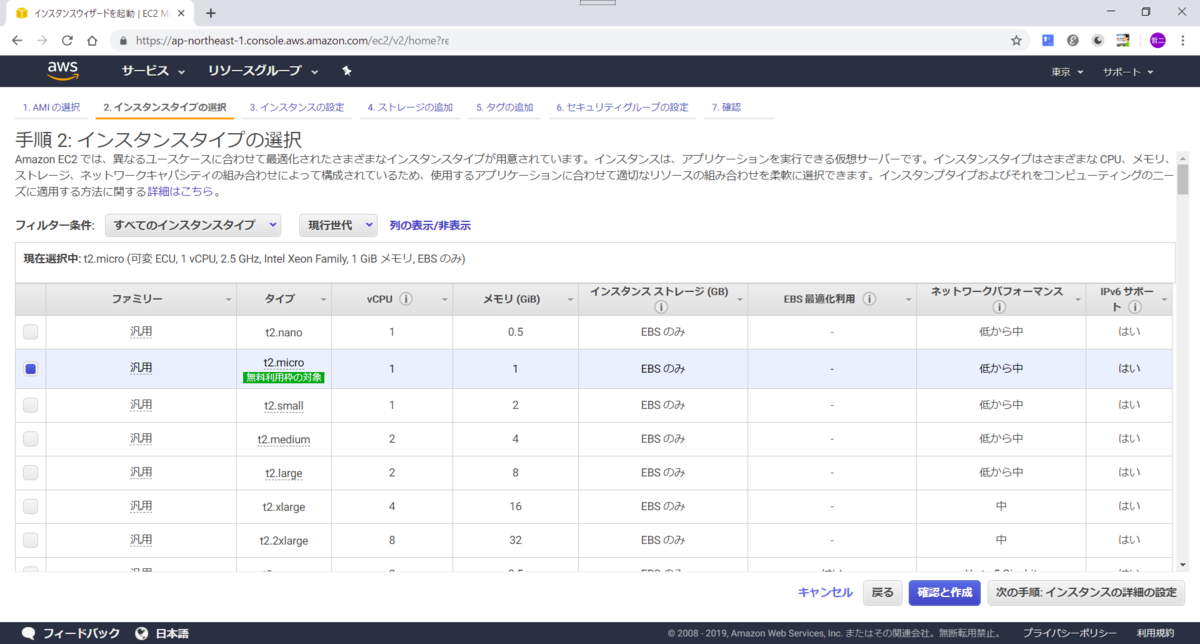This screenshot has height=644, width=1200.
Task: Click the EBS最適化利用 info icon
Action: pyautogui.click(x=870, y=297)
